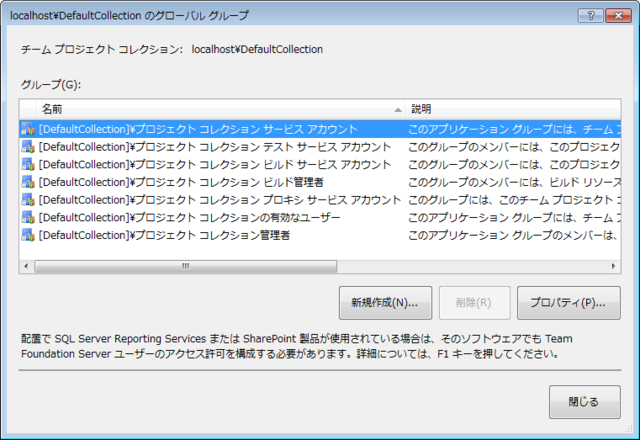The width and height of the screenshot is (640, 440).
Task: Click description cell of ビルド管理者 row
Action: (x=514, y=182)
